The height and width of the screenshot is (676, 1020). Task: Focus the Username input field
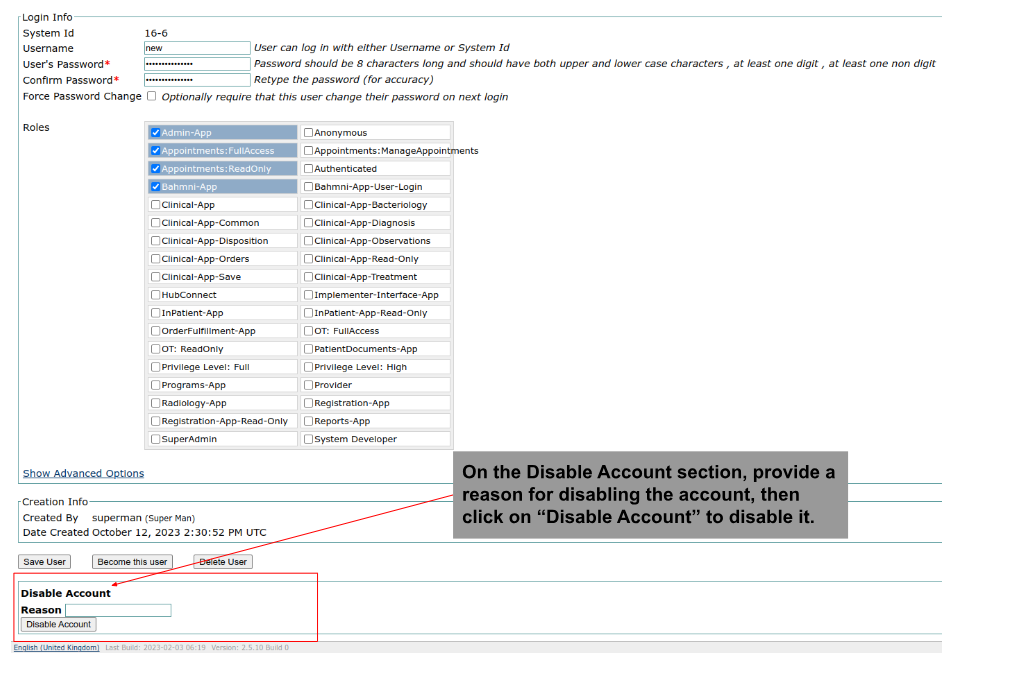pos(197,48)
